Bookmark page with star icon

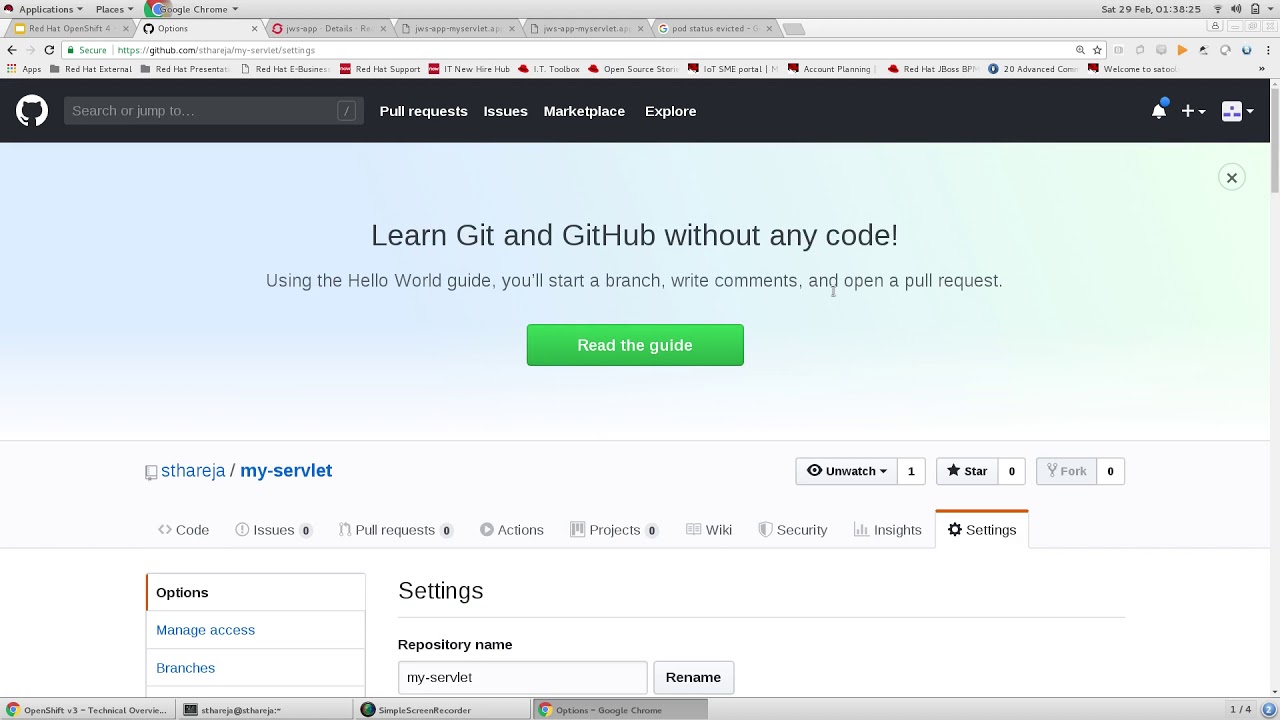click(1097, 50)
